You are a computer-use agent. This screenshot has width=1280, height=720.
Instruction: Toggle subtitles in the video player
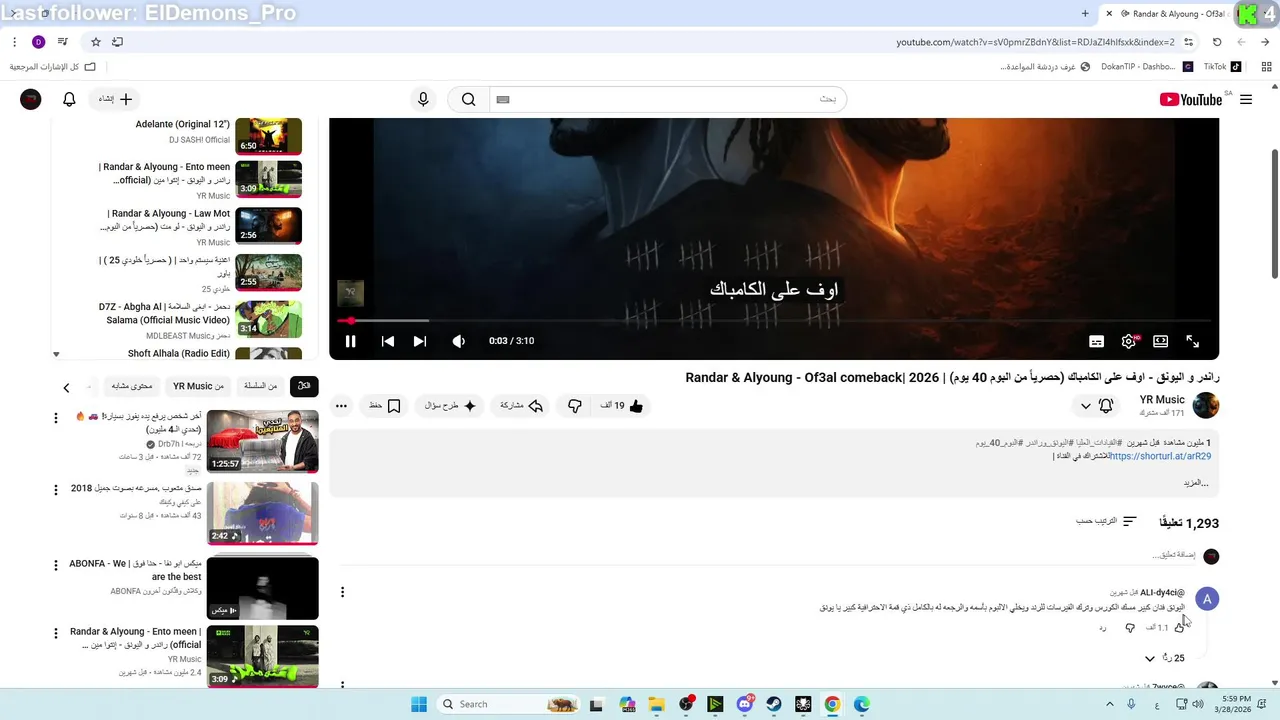(x=1097, y=341)
